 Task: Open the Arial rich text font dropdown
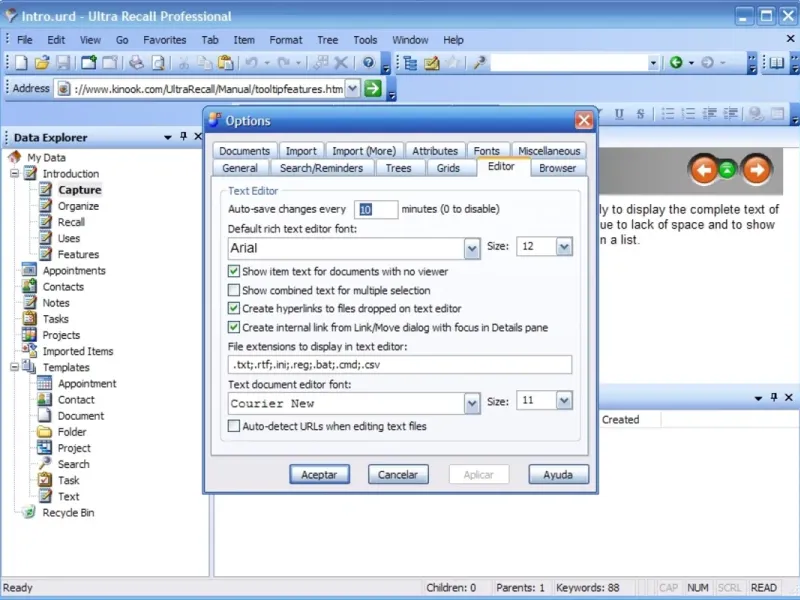pos(472,248)
